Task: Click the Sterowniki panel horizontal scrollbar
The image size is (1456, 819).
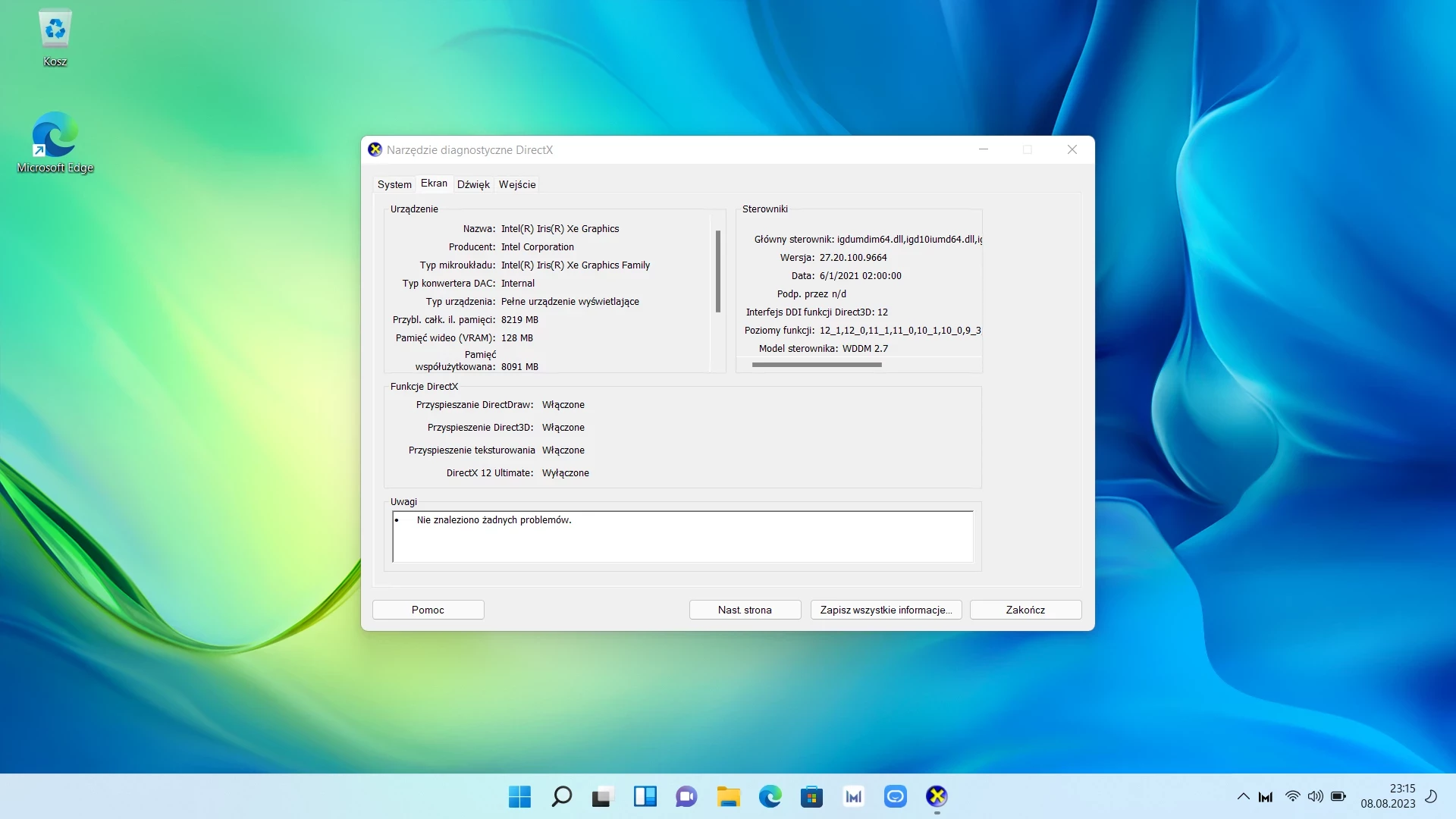Action: 817,365
